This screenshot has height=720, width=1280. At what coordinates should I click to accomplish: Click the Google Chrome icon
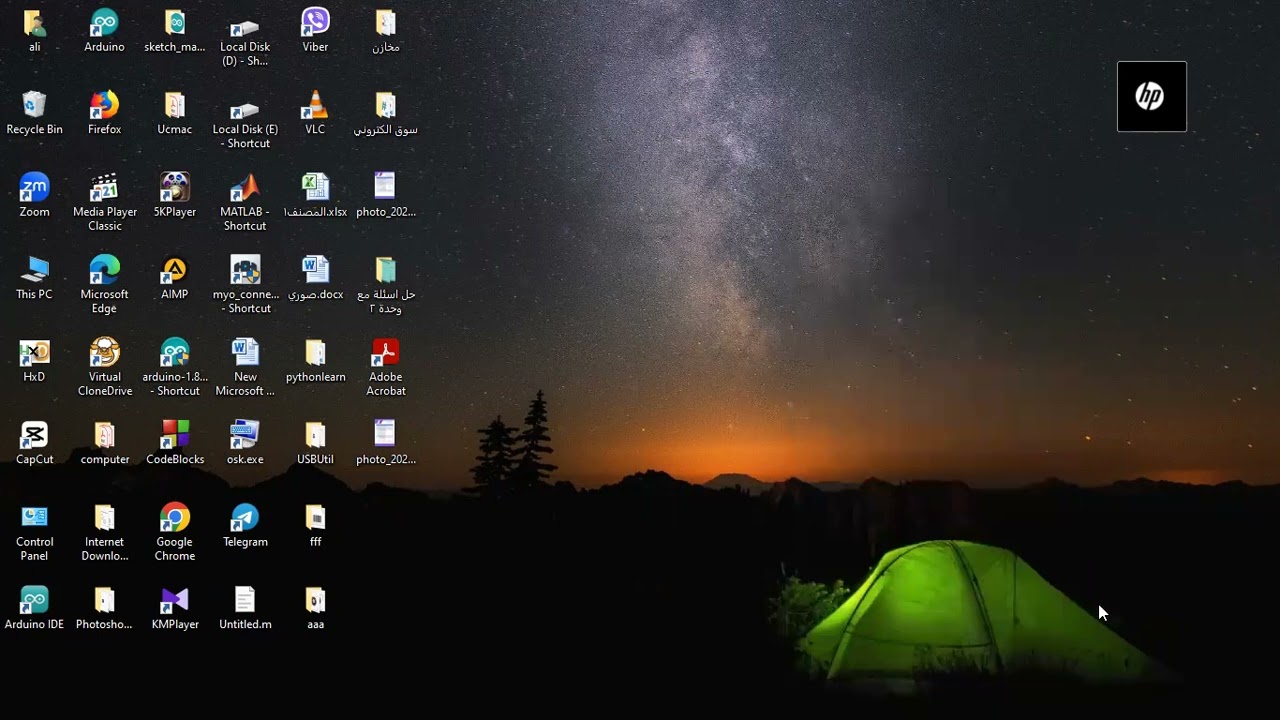pyautogui.click(x=175, y=517)
